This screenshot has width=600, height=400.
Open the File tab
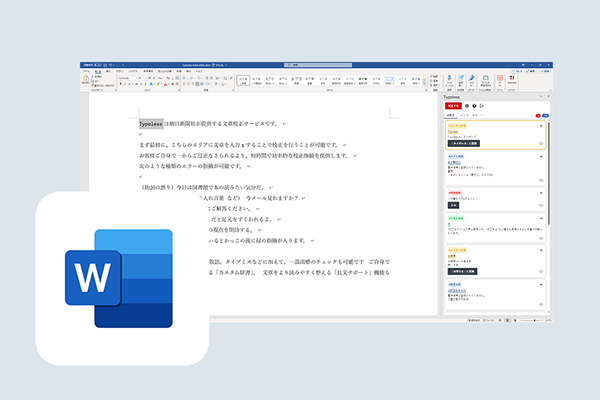click(x=86, y=71)
